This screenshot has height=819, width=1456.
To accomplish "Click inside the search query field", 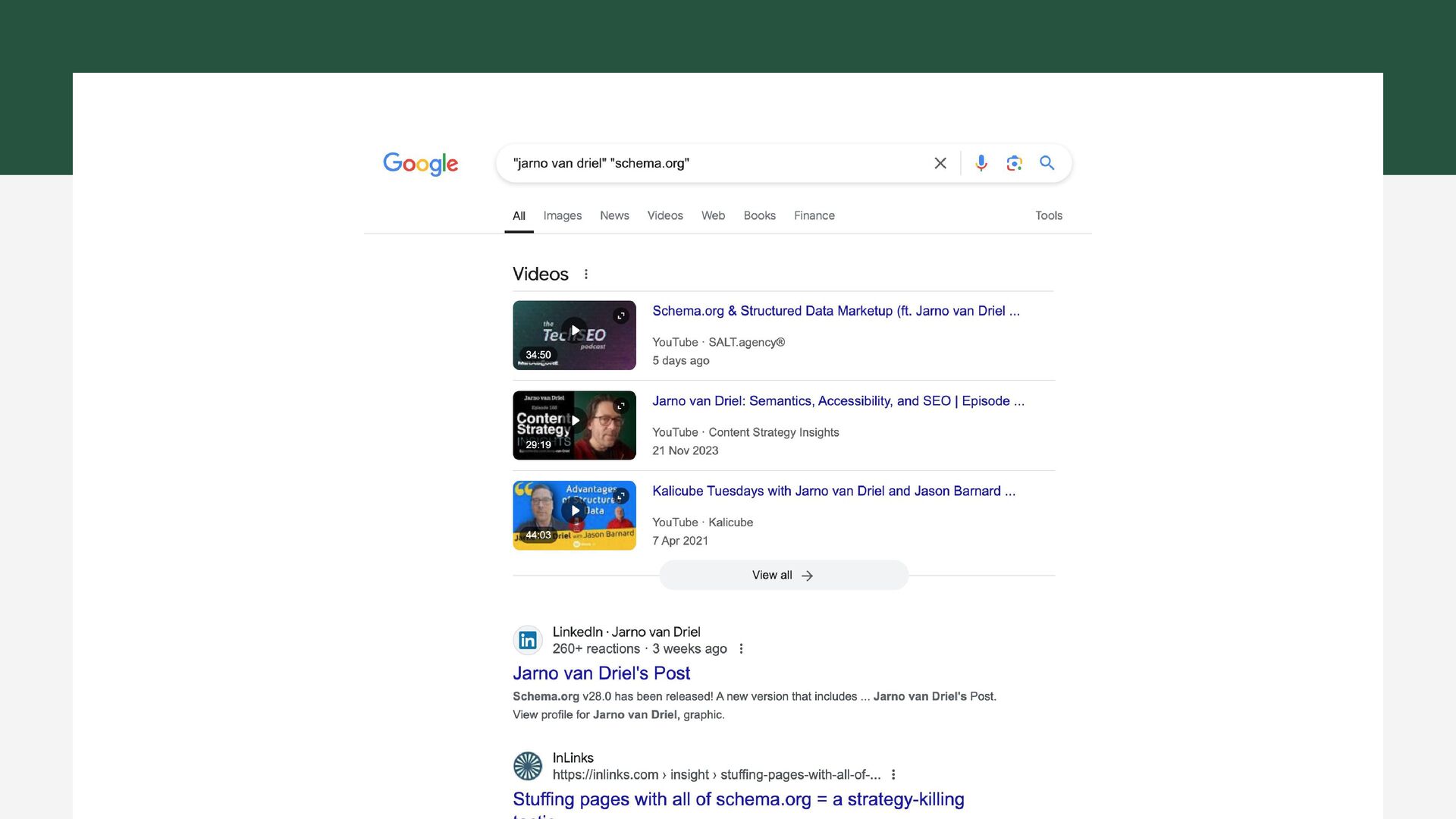I will [713, 163].
